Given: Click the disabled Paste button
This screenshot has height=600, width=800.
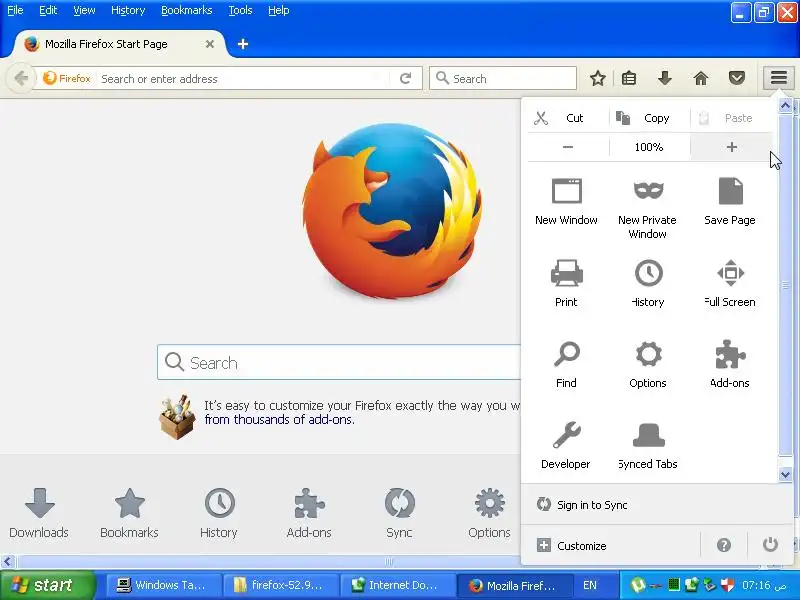Looking at the screenshot, I should click(731, 118).
